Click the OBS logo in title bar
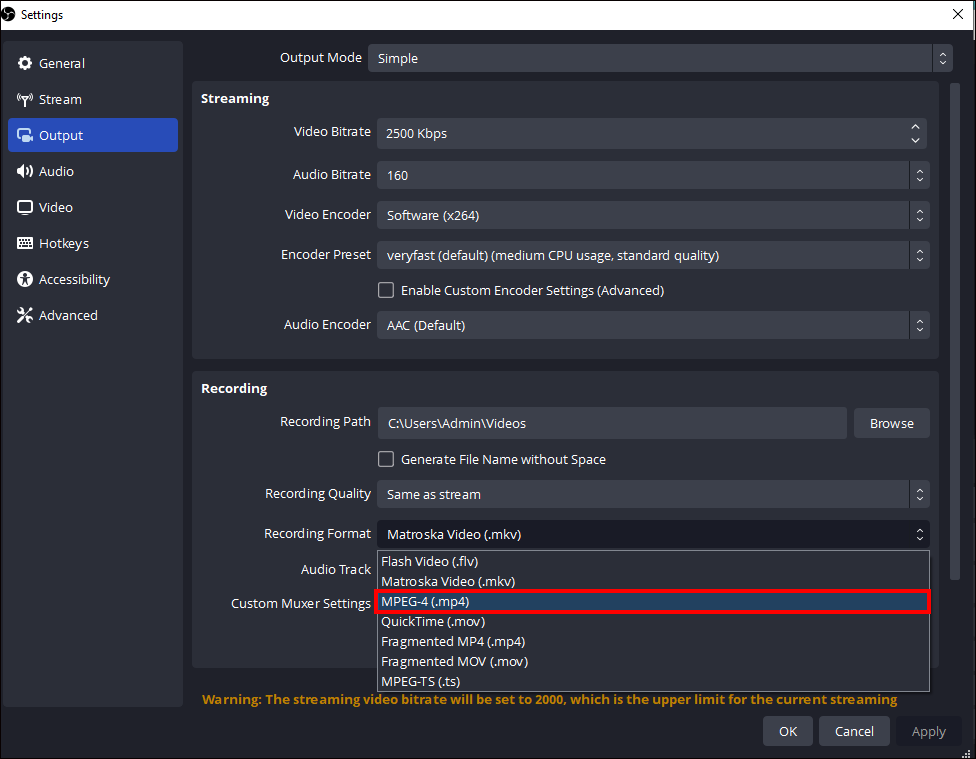This screenshot has height=759, width=976. [8, 15]
